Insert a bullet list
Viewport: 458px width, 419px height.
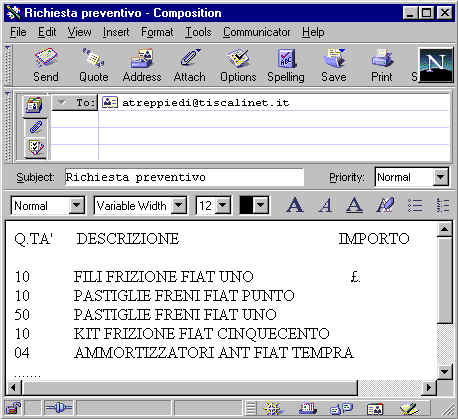(415, 205)
